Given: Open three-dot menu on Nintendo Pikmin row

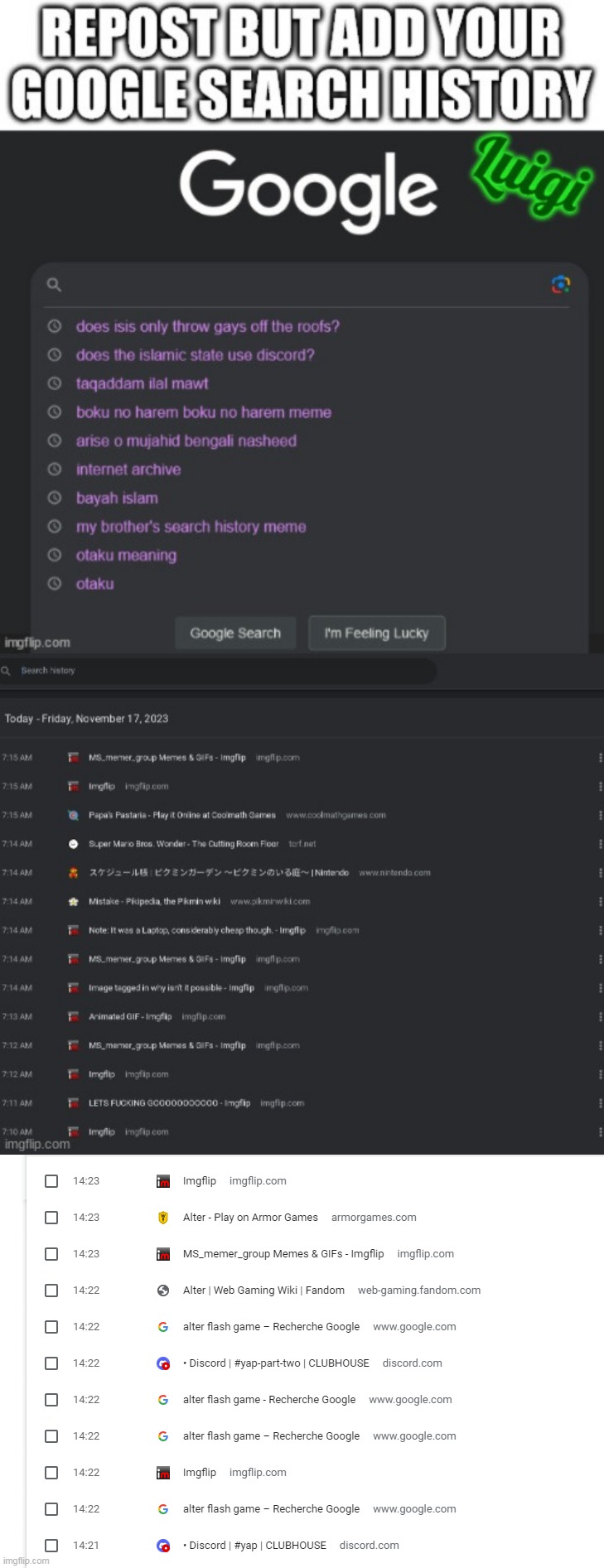Looking at the screenshot, I should pos(600,872).
